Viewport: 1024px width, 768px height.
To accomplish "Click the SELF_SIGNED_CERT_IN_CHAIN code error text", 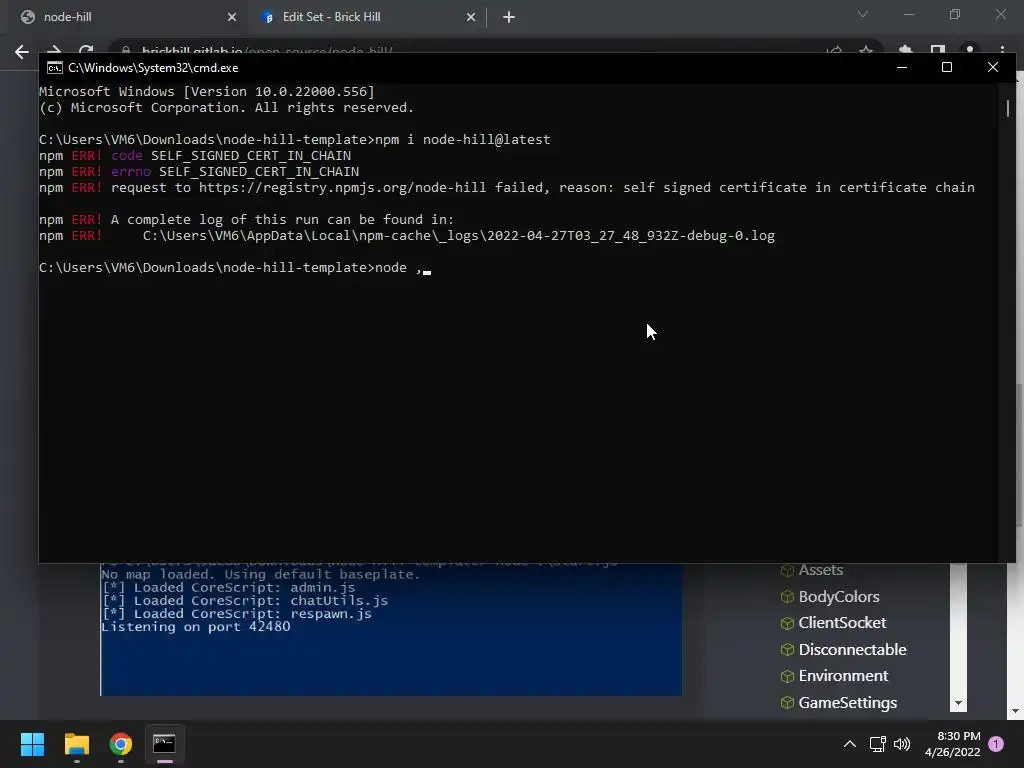I will point(251,156).
